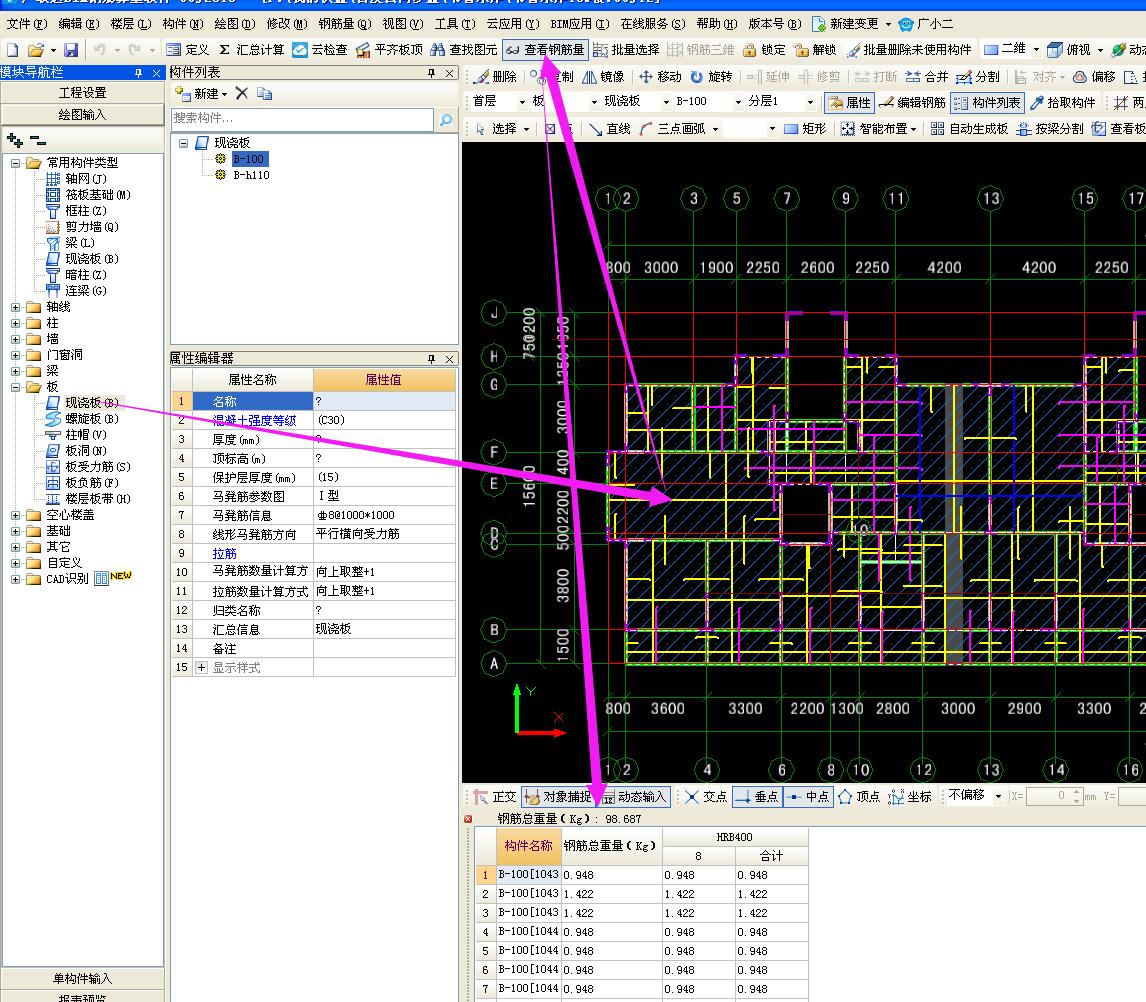Screen dimensions: 1146x1002
Task: Toggle 动态输入 mode
Action: 633,797
